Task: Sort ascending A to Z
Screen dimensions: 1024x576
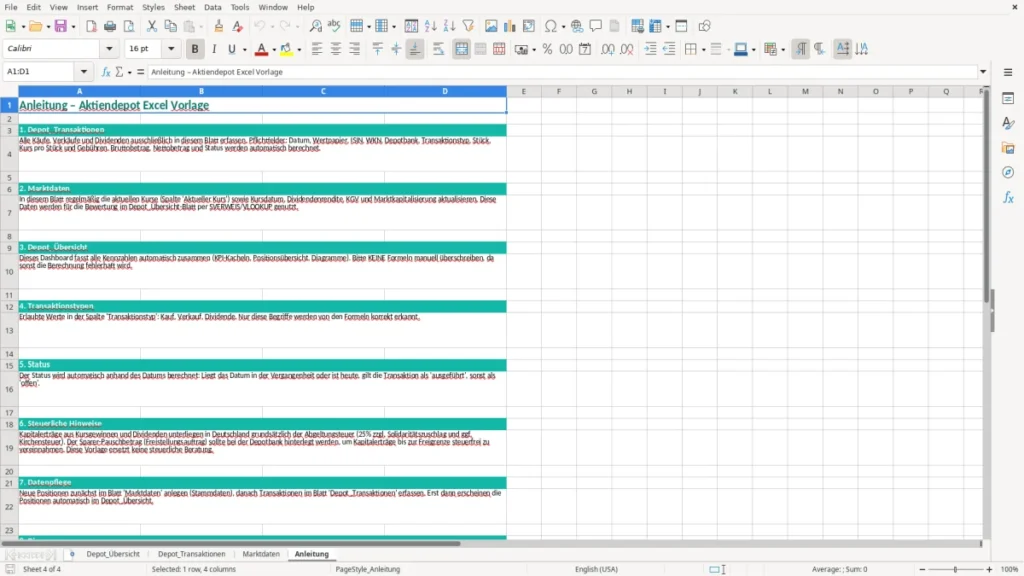Action: click(430, 26)
